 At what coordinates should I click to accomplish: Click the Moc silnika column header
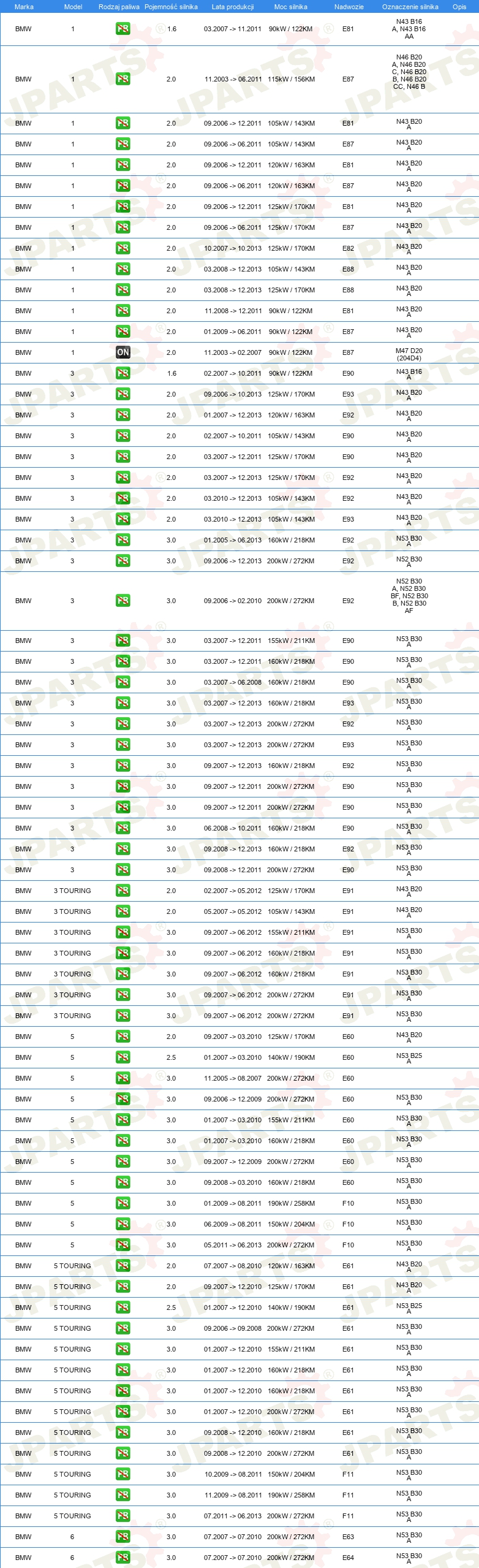(291, 7)
